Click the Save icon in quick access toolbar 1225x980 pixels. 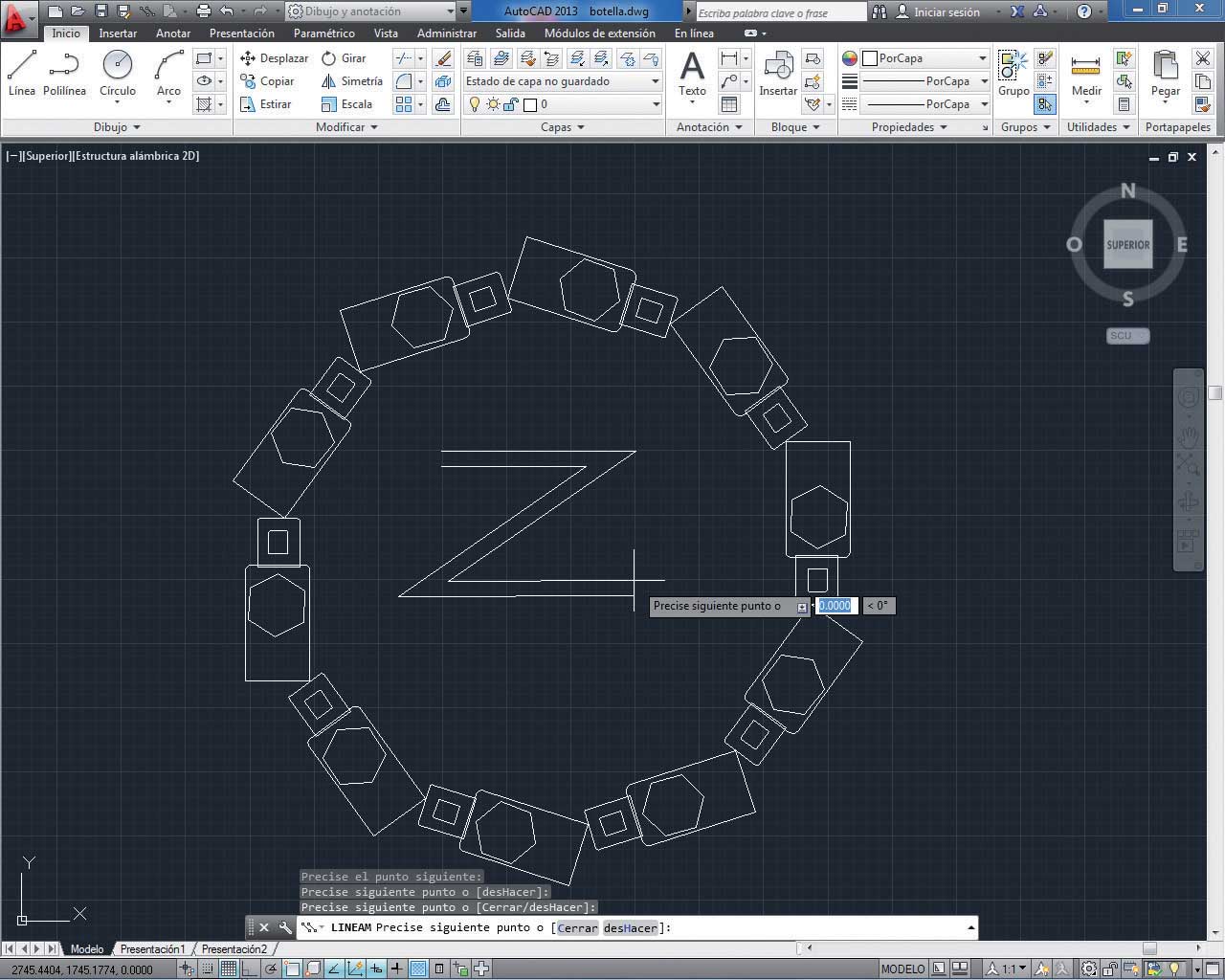pyautogui.click(x=101, y=11)
